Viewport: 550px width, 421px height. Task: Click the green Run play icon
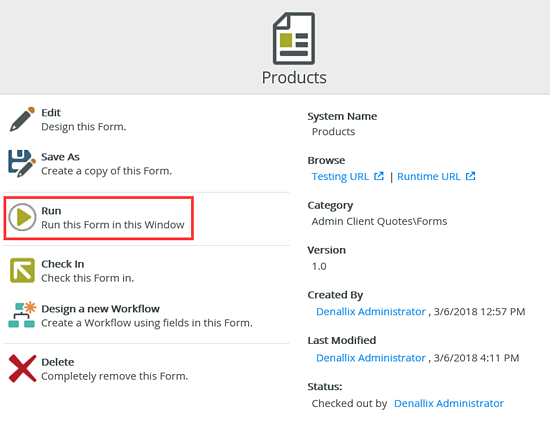point(22,217)
